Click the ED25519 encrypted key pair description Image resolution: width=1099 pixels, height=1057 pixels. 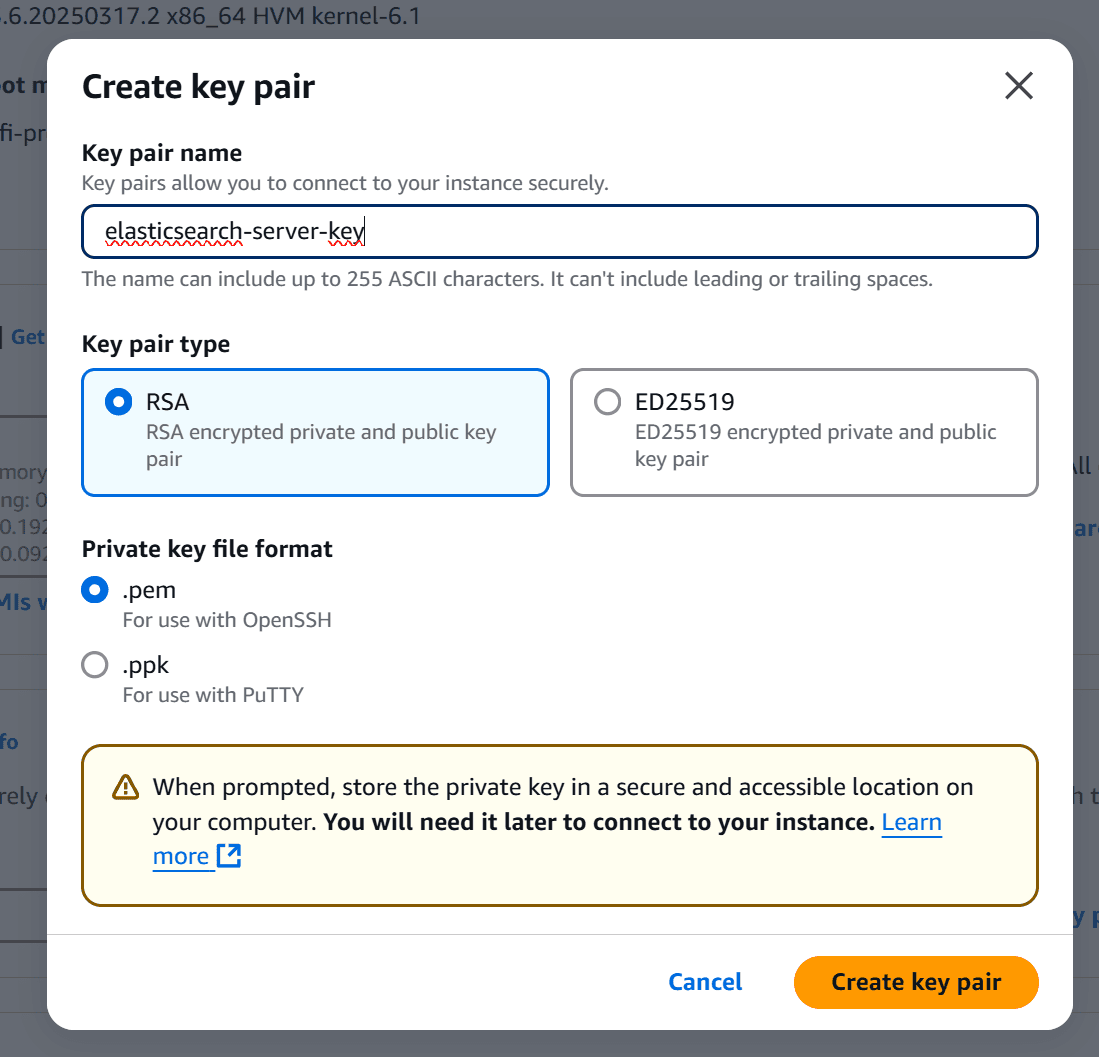pyautogui.click(x=815, y=446)
